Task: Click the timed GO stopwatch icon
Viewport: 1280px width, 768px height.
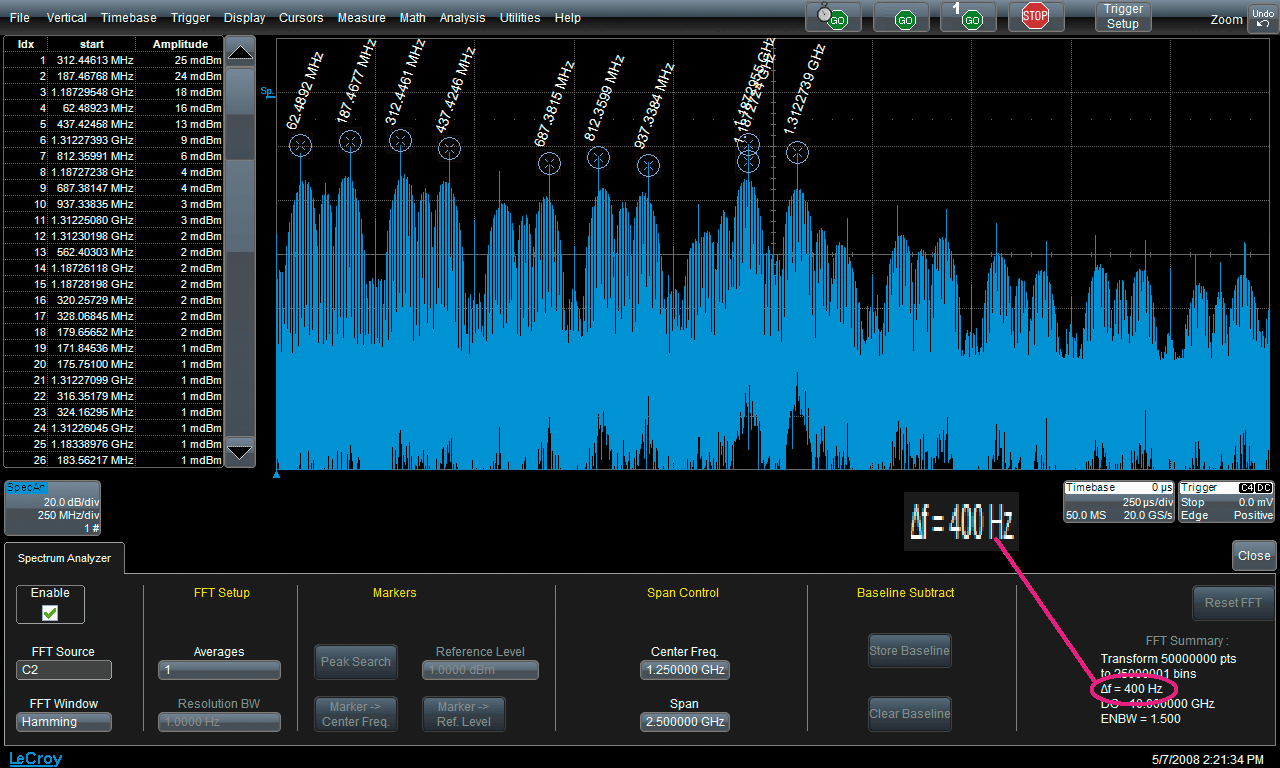Action: [x=833, y=17]
